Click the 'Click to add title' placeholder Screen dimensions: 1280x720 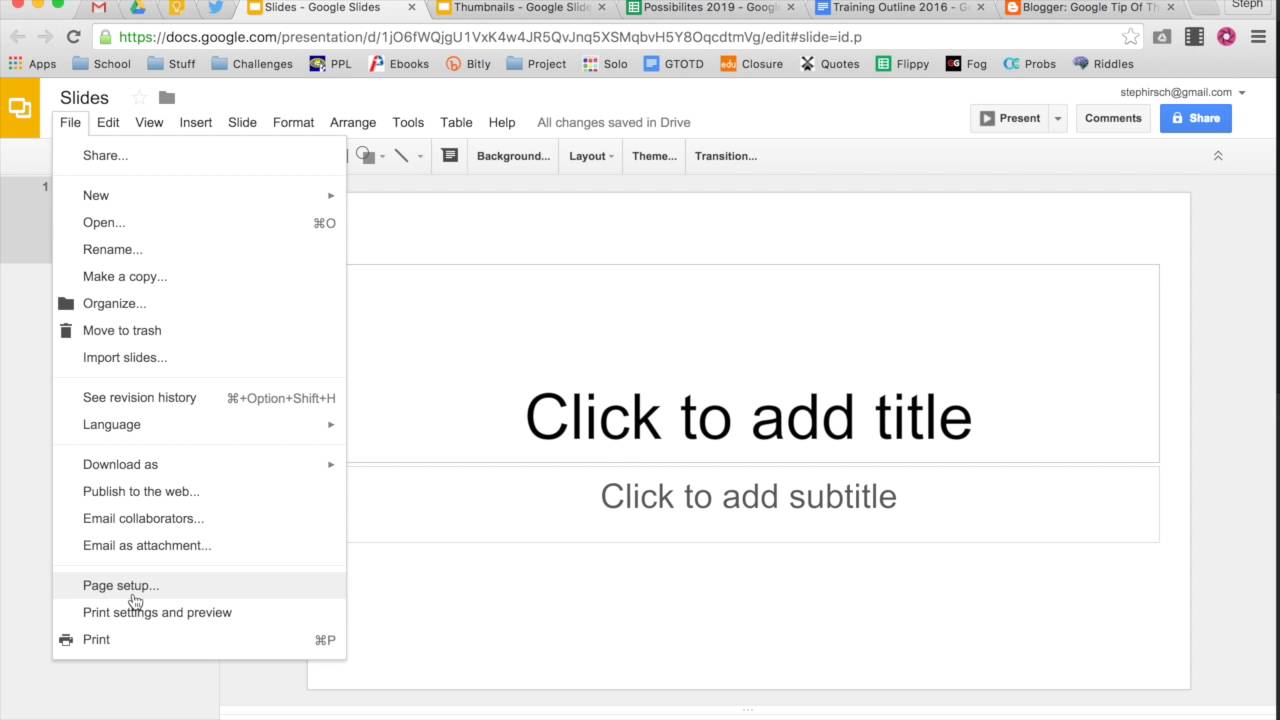click(x=748, y=416)
